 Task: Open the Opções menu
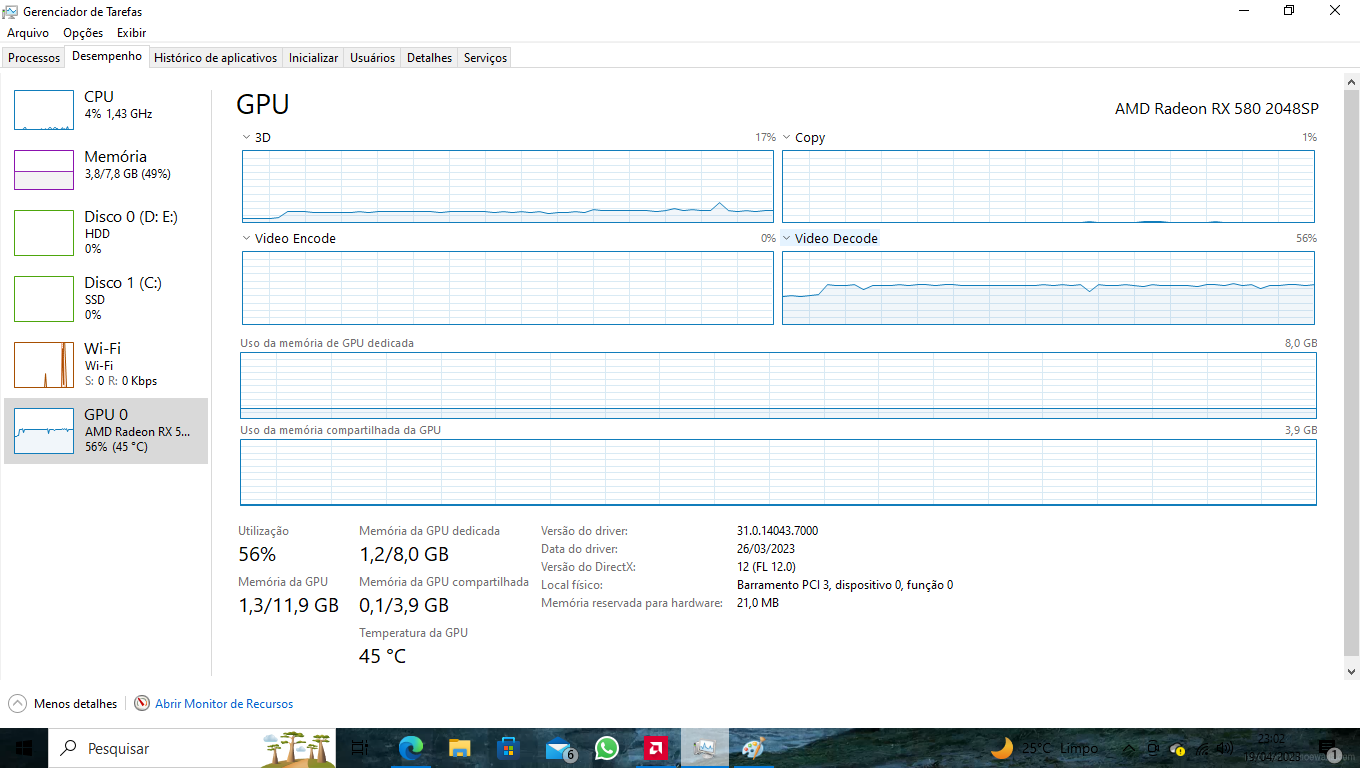(83, 33)
